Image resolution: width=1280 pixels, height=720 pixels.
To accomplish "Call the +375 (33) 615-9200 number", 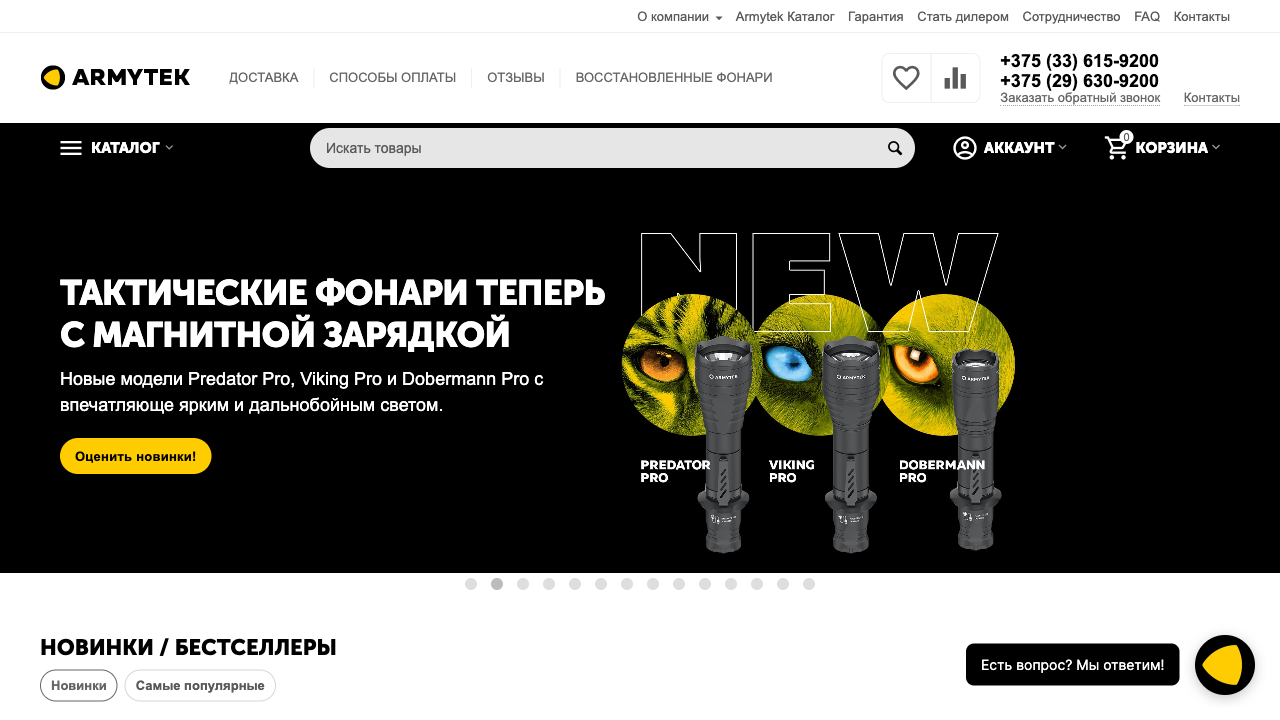I will pos(1079,61).
